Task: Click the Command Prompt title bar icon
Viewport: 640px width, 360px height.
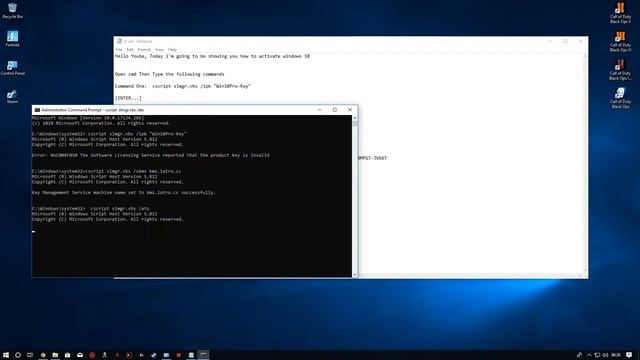Action: pyautogui.click(x=37, y=110)
